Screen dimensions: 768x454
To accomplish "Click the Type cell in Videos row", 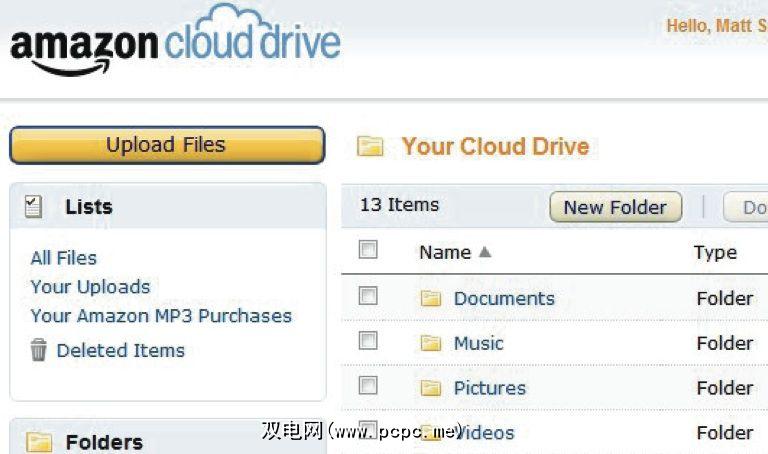I will 725,432.
